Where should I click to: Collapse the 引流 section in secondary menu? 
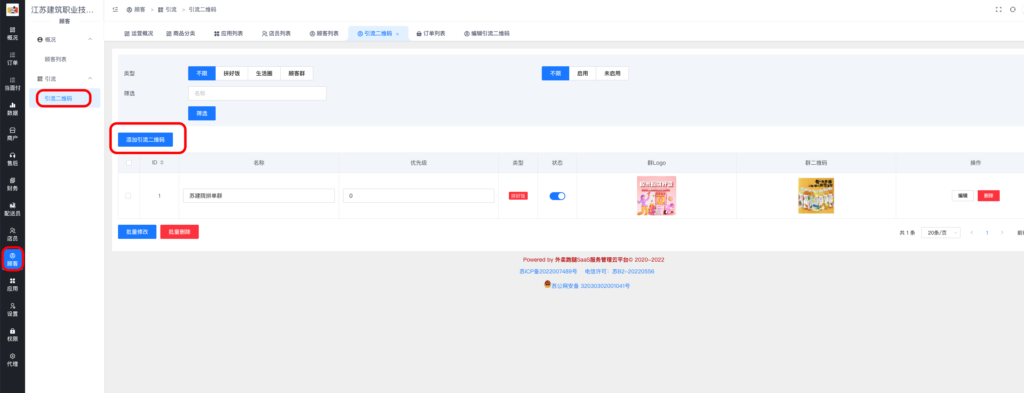(90, 78)
